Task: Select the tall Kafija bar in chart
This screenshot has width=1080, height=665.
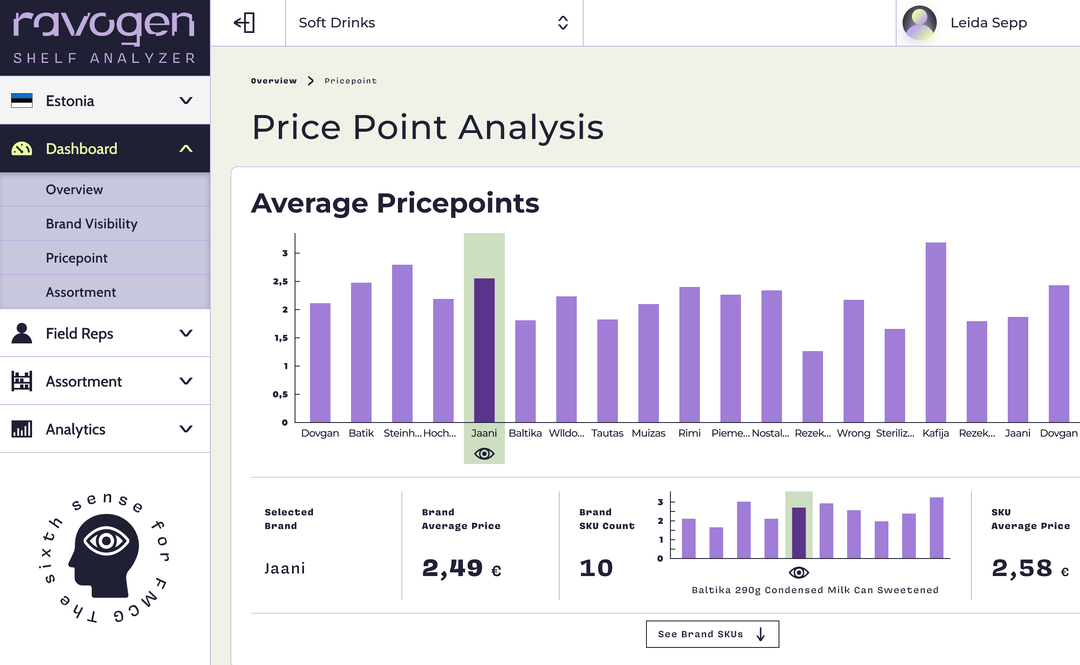Action: [935, 332]
